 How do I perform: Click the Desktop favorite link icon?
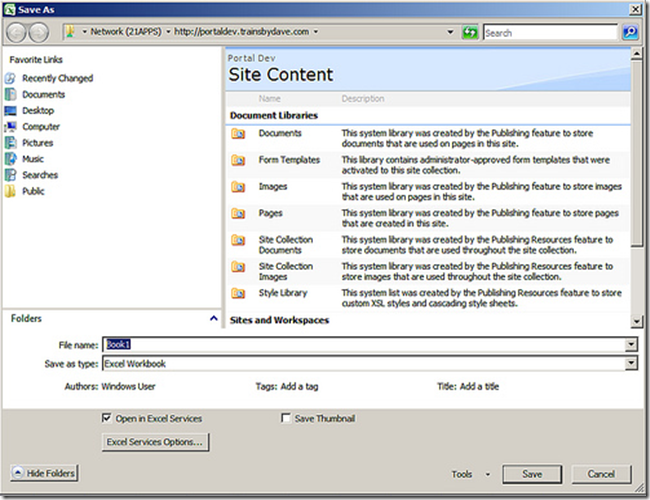point(10,110)
